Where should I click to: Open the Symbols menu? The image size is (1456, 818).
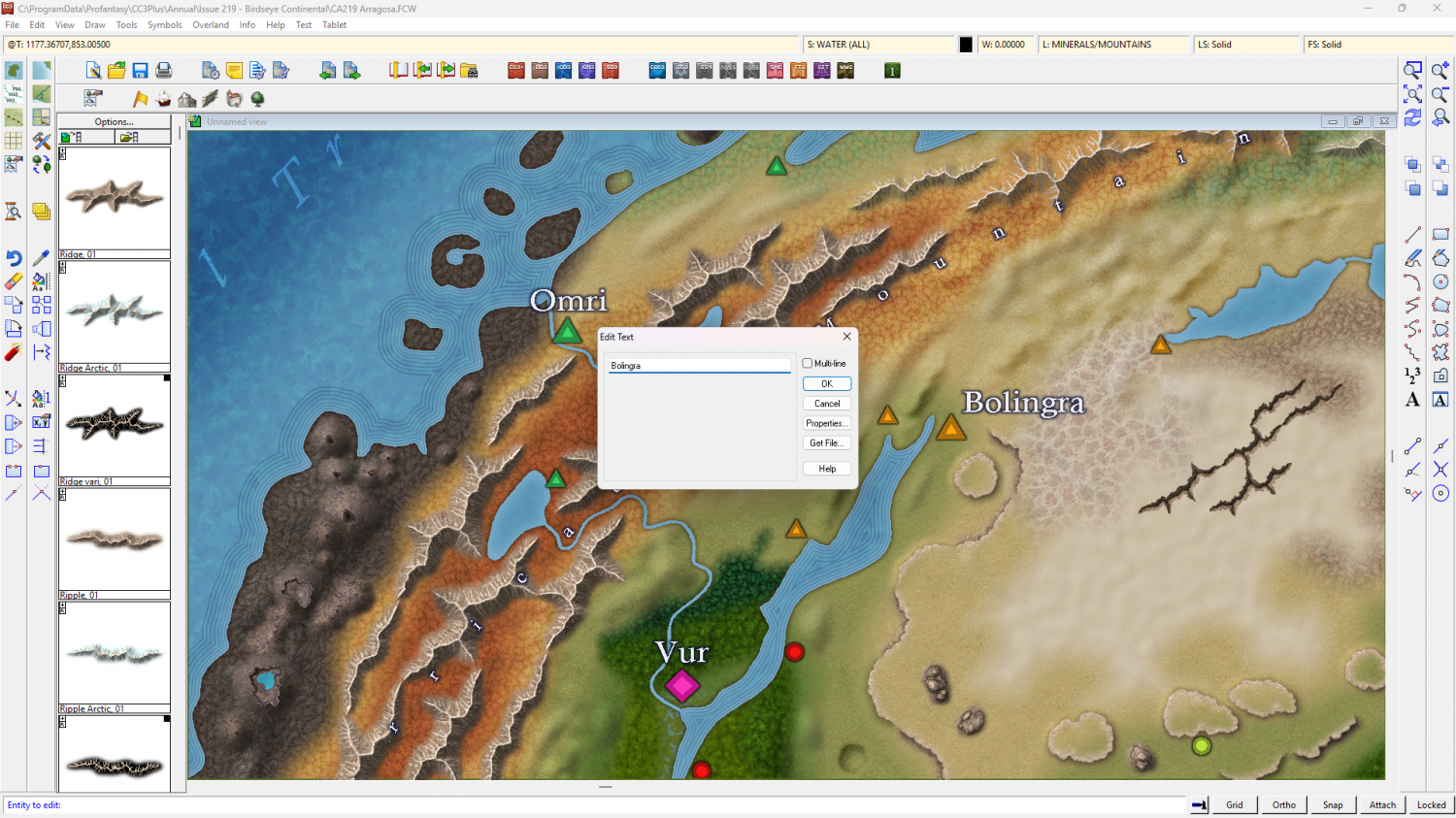point(164,25)
